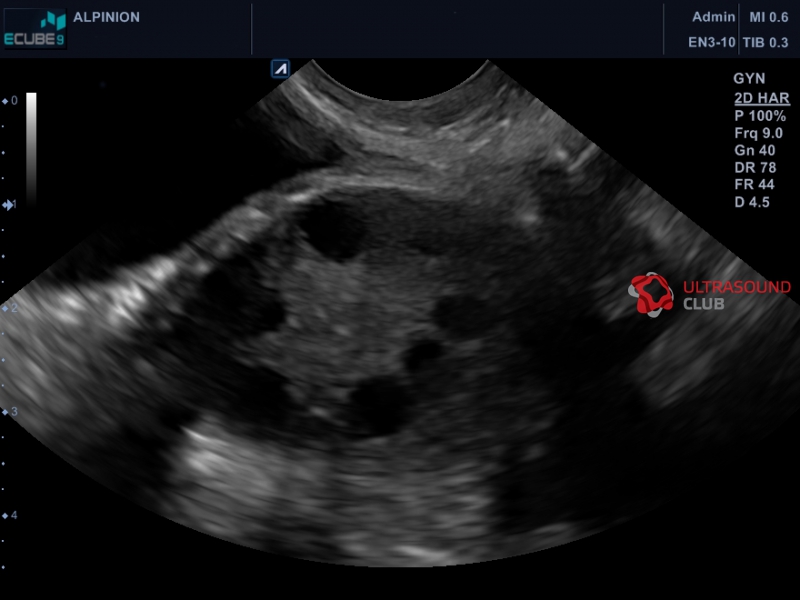This screenshot has height=600, width=800.
Task: Click the ALPINION brand text
Action: (106, 17)
